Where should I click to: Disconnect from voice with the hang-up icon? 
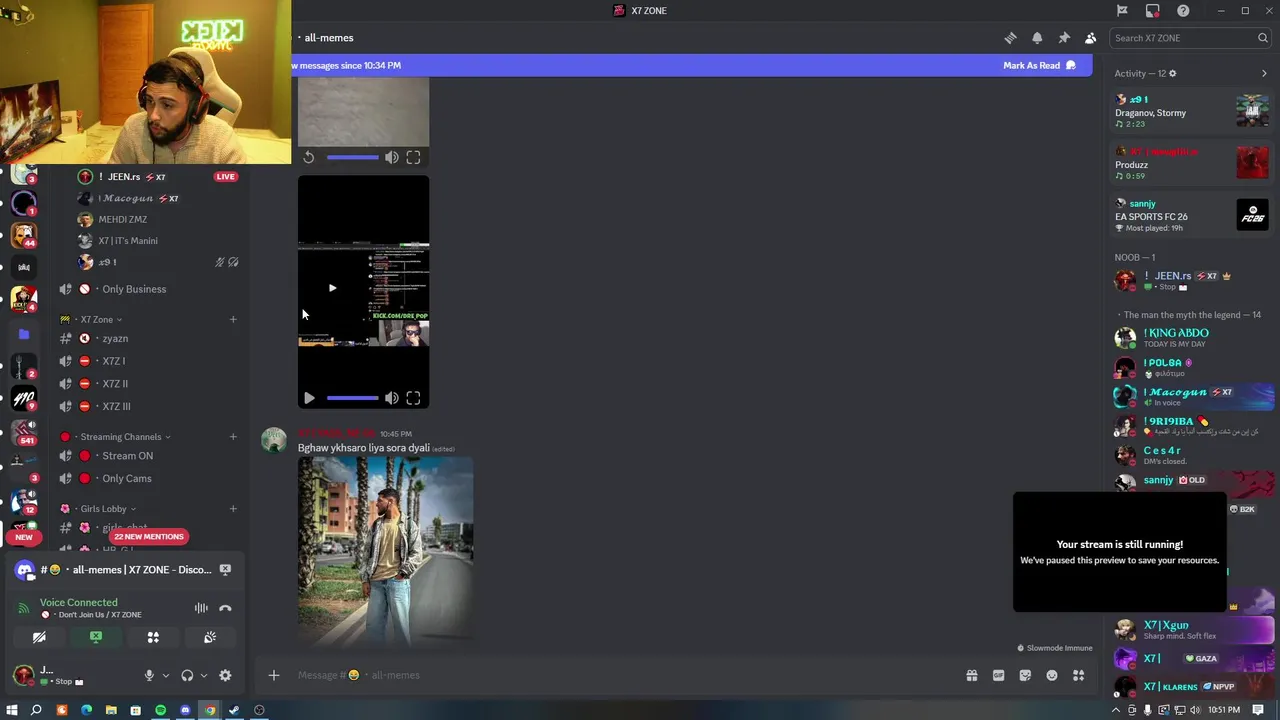tap(225, 608)
